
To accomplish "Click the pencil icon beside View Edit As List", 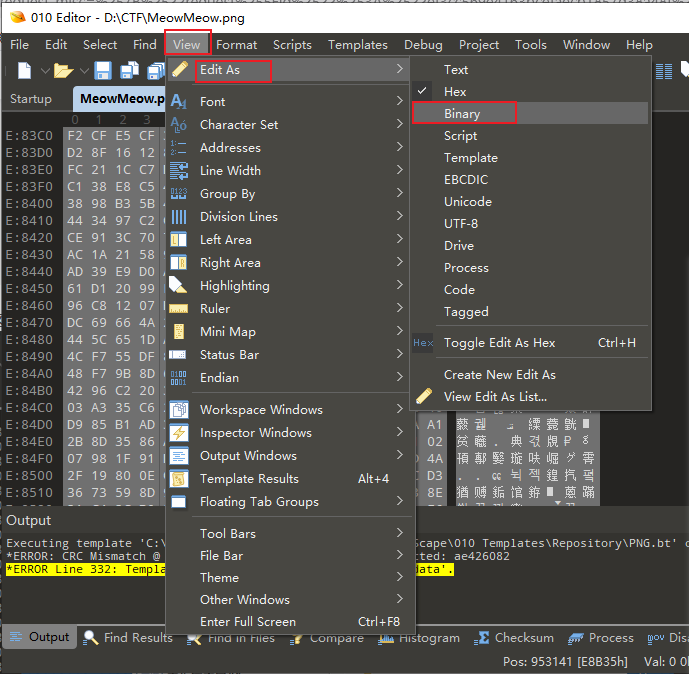I will point(424,396).
